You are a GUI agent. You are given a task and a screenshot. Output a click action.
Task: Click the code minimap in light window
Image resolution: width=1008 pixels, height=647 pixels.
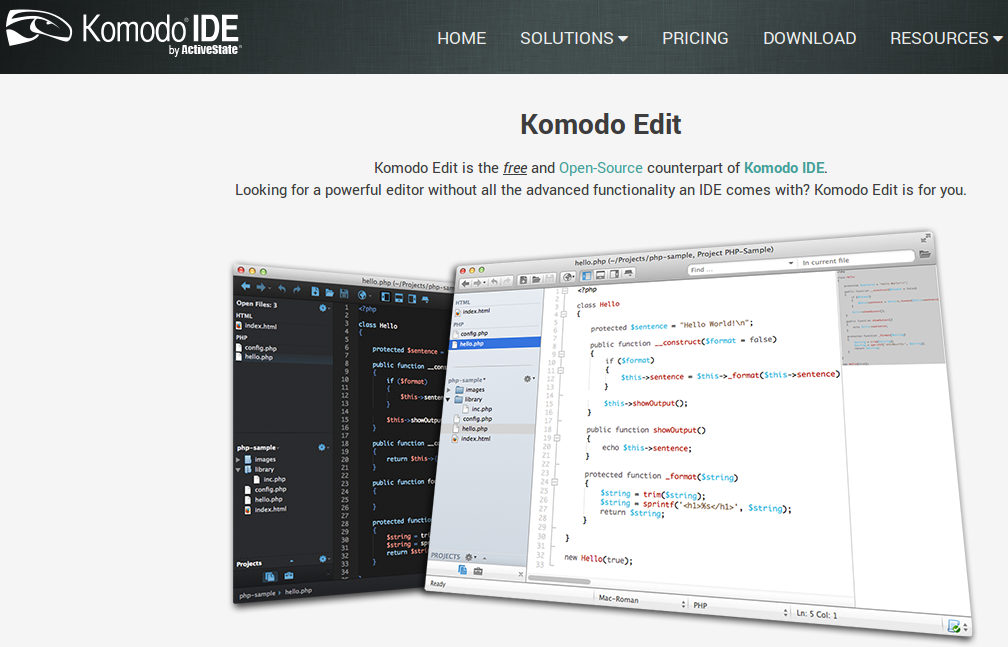(x=891, y=316)
